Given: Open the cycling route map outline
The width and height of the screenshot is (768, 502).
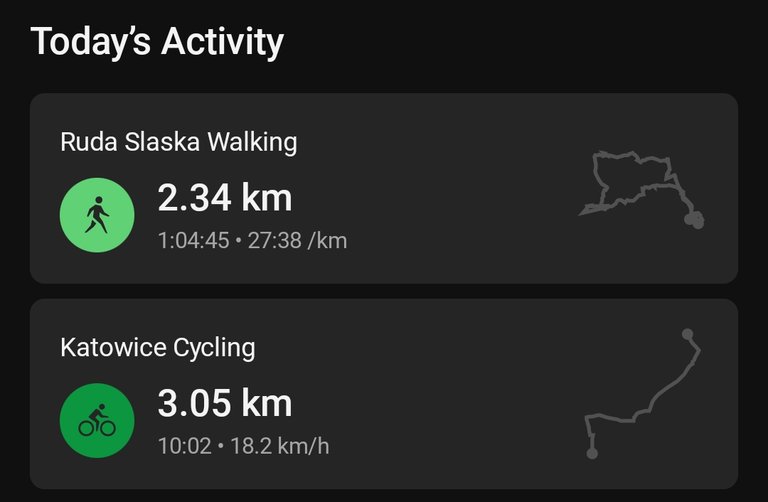Looking at the screenshot, I should (643, 394).
